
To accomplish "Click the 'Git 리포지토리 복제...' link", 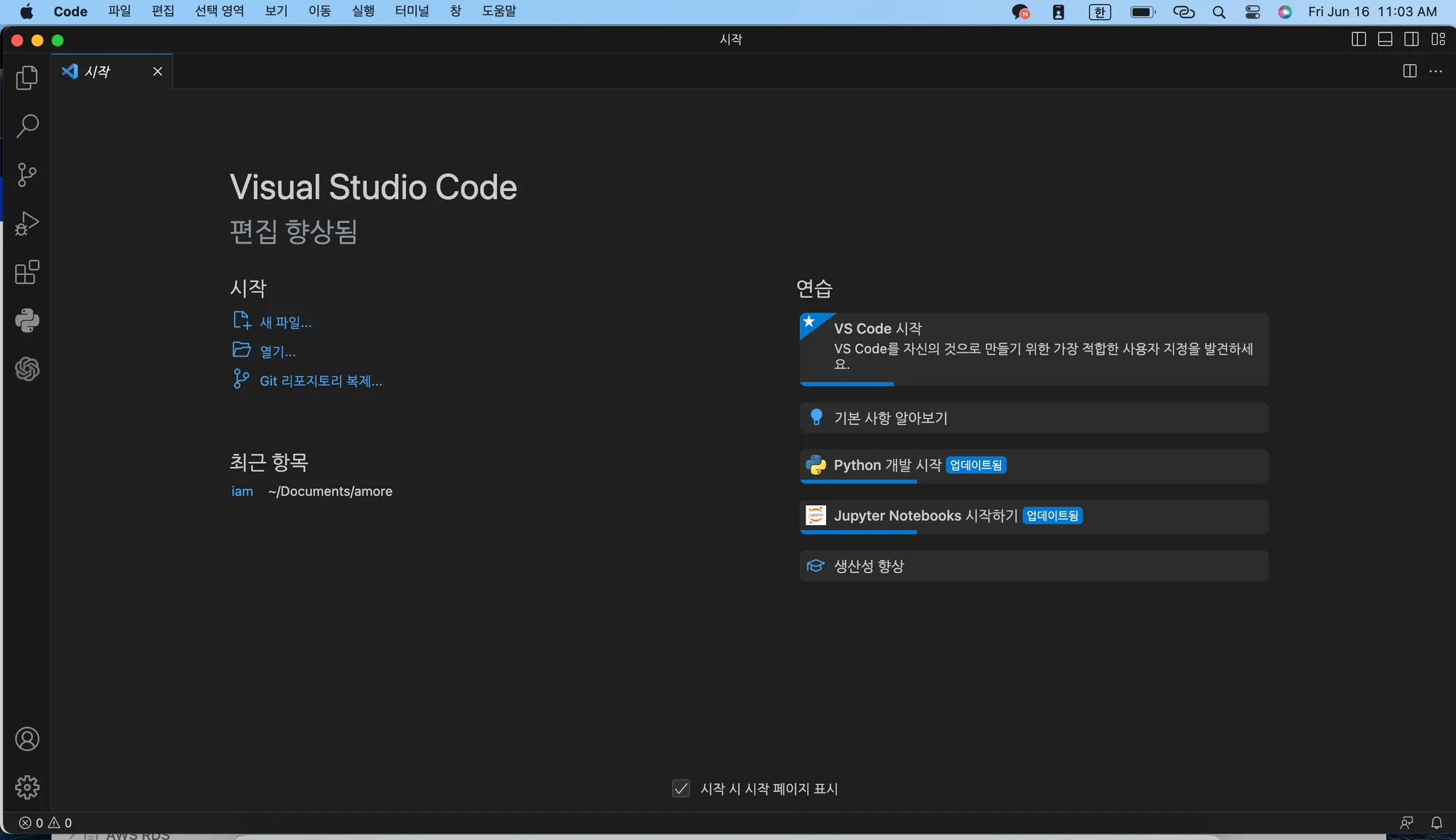I will click(x=321, y=381).
